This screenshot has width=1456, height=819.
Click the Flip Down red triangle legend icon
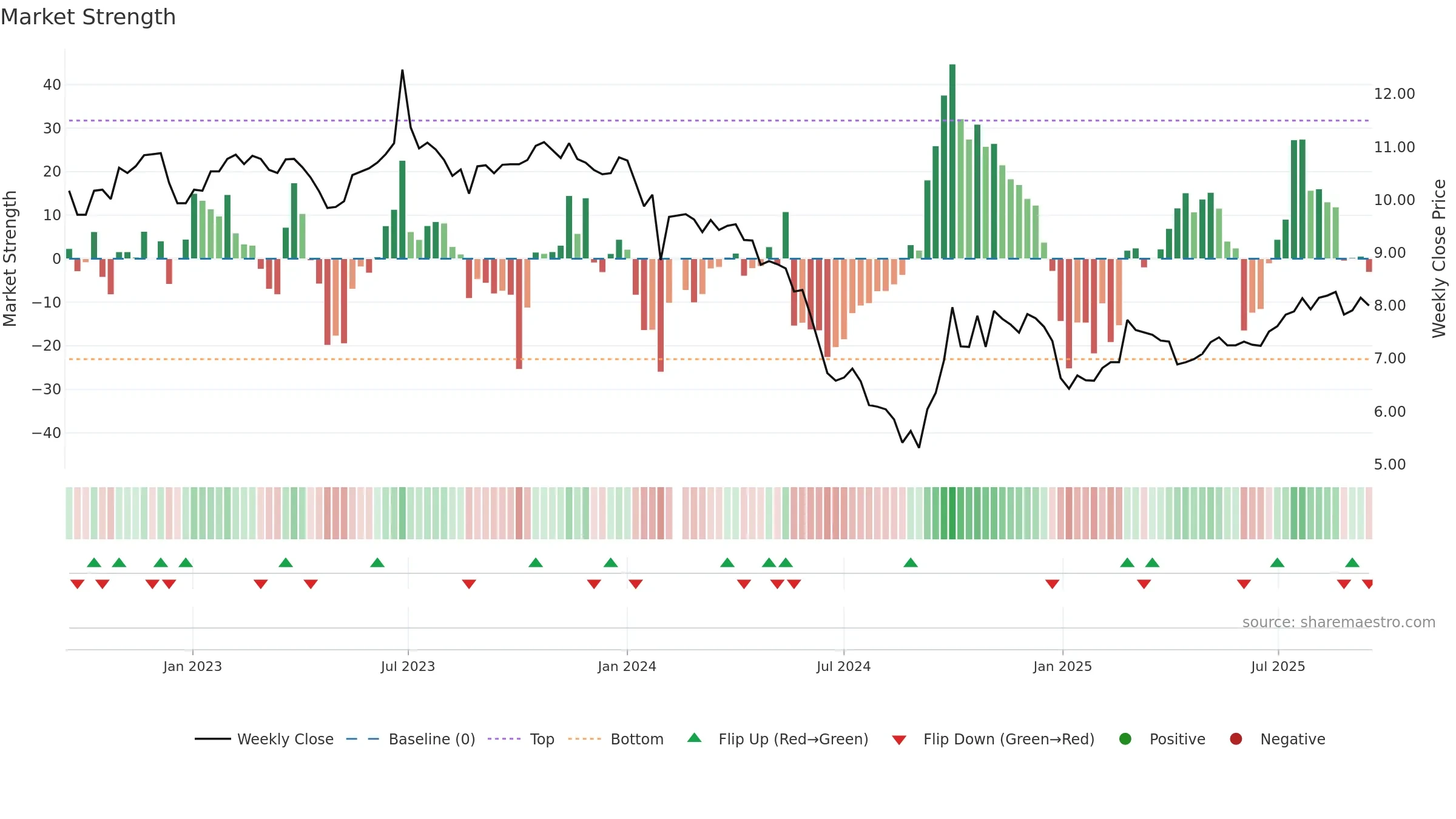point(899,740)
